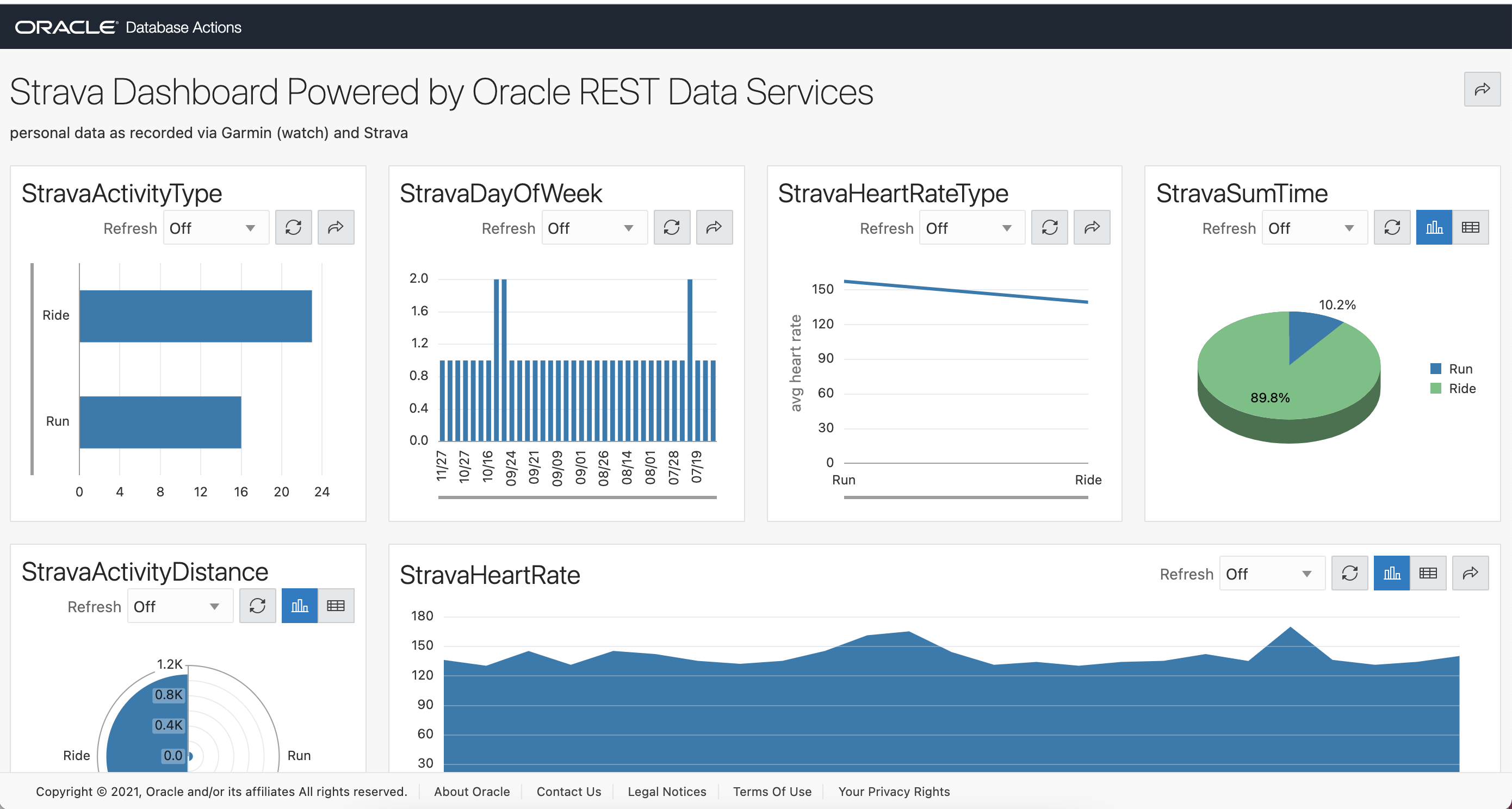Switch StravaActivityDistance to table view
This screenshot has height=809, width=1512.
coord(336,606)
